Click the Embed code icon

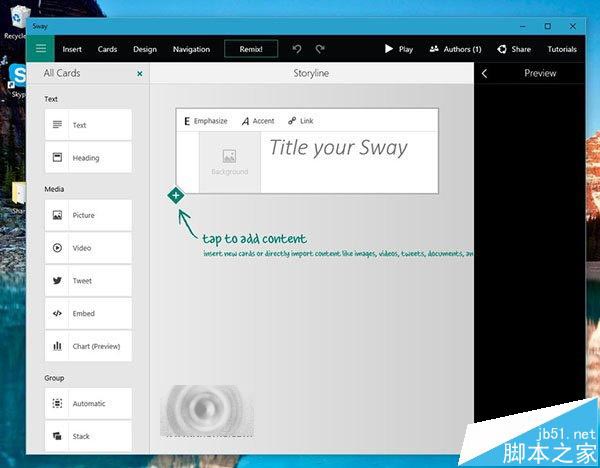point(57,313)
